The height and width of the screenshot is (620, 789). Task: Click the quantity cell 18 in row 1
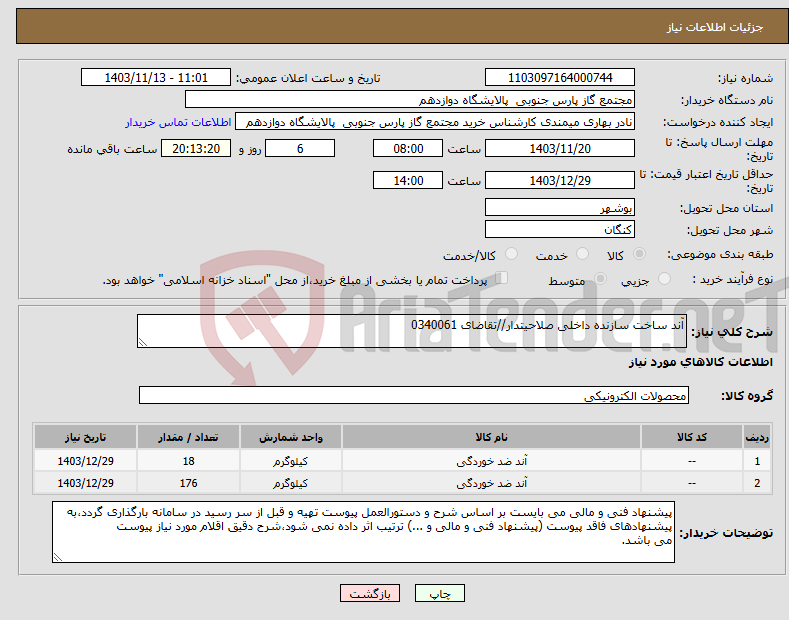coord(188,461)
